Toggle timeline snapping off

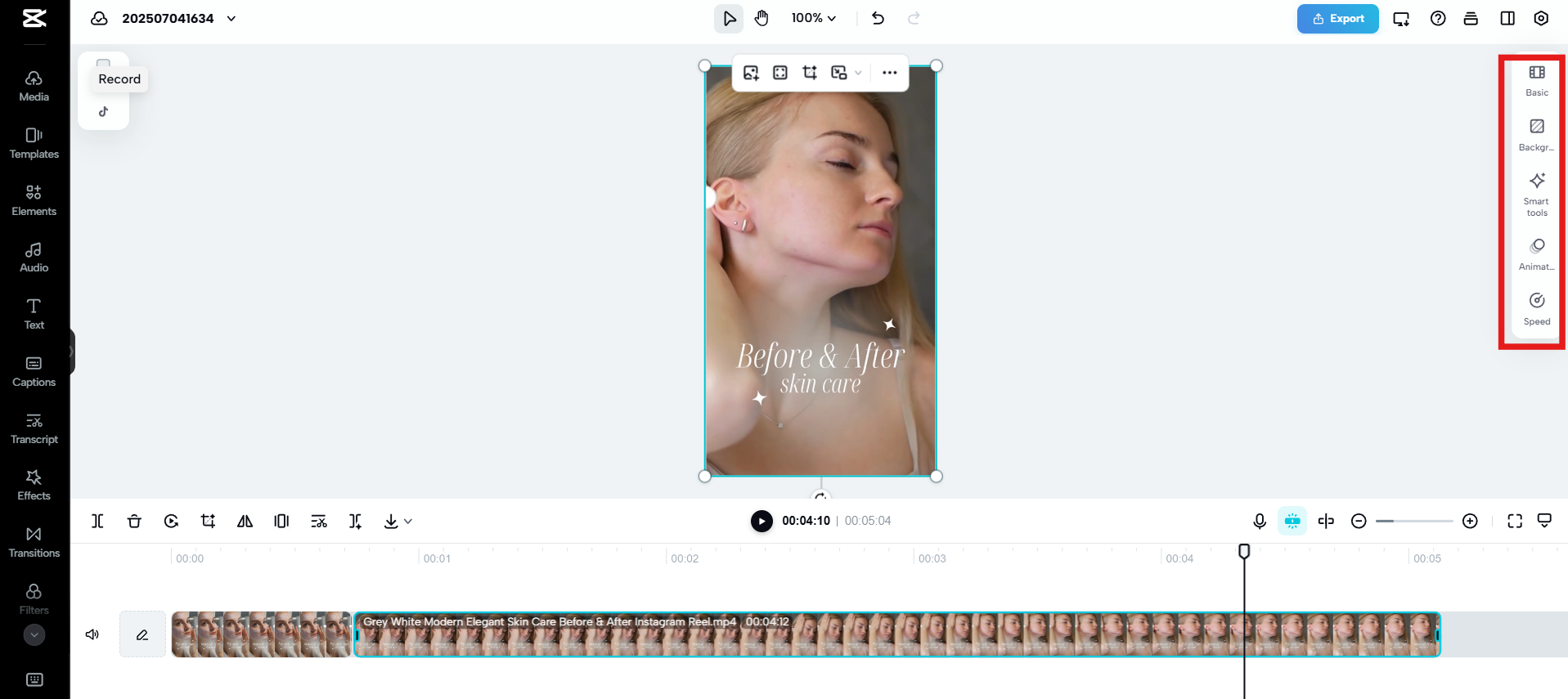tap(1292, 521)
